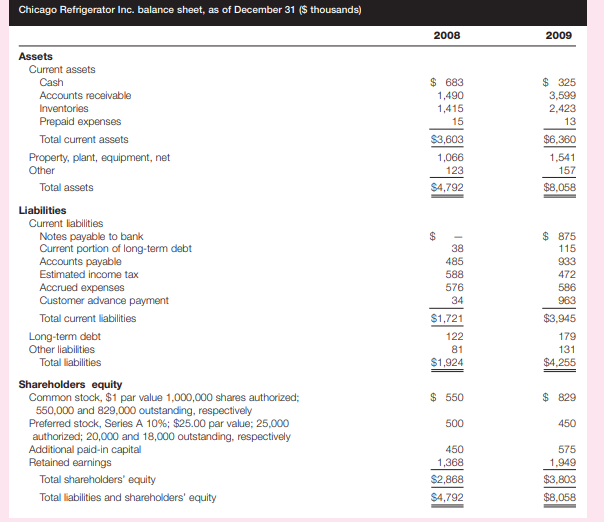
Task: Click the 2009 Cash value $ 325
Action: [x=559, y=82]
